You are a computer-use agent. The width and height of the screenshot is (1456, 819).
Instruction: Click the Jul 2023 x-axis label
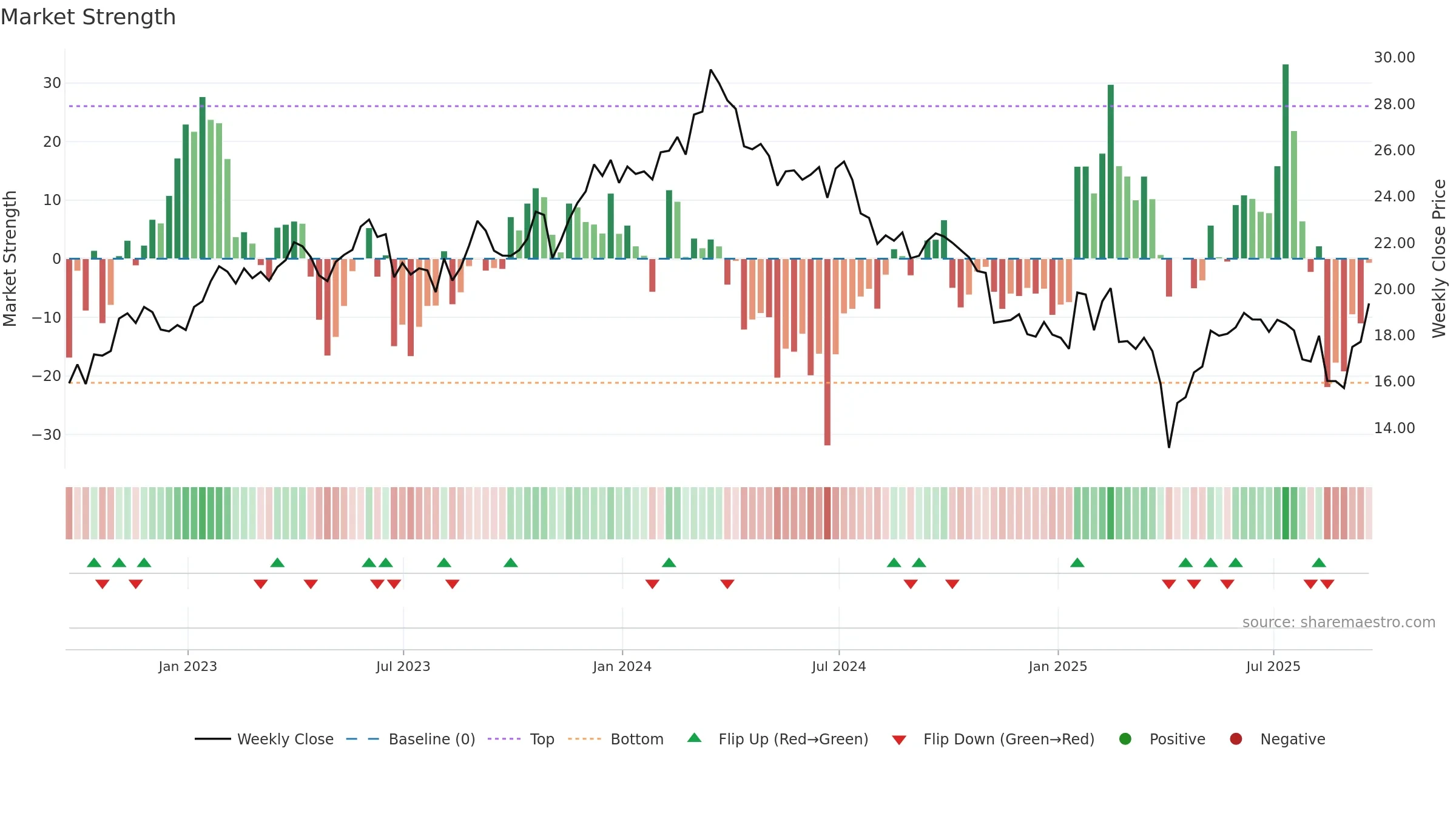[403, 666]
